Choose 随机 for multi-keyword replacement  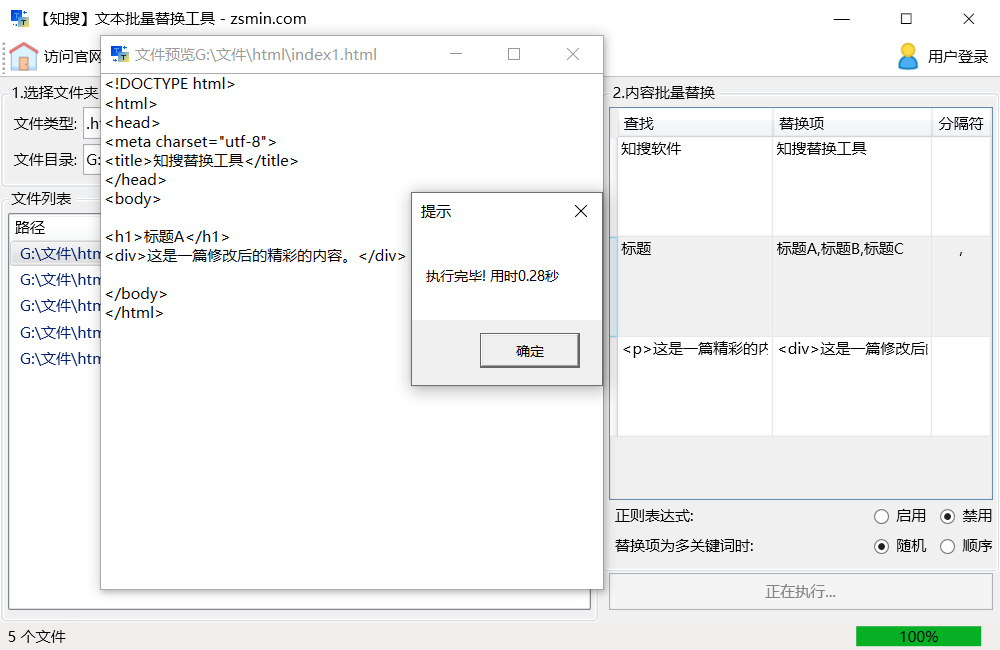coord(881,546)
